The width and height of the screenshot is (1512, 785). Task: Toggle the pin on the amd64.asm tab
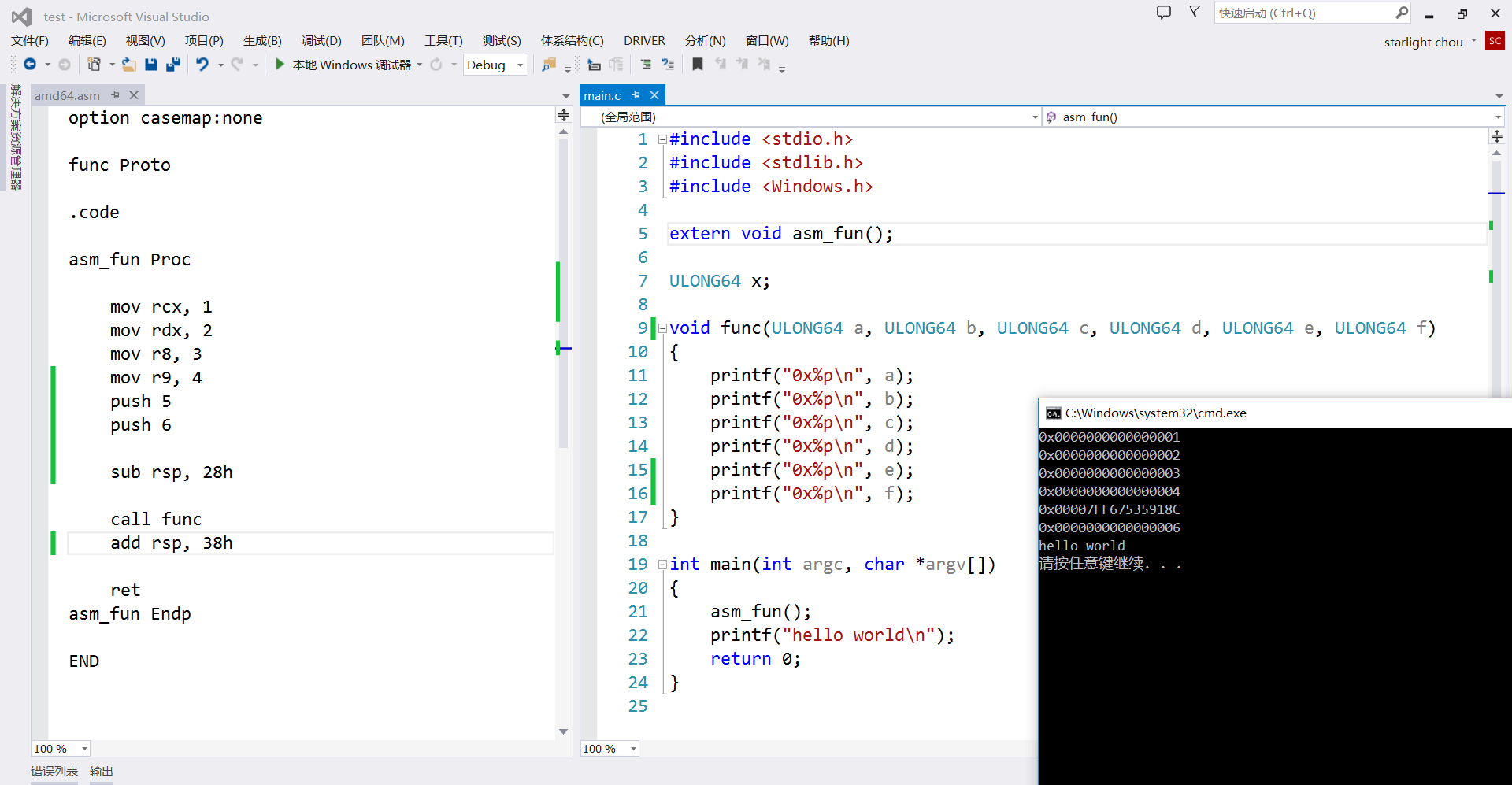[116, 95]
